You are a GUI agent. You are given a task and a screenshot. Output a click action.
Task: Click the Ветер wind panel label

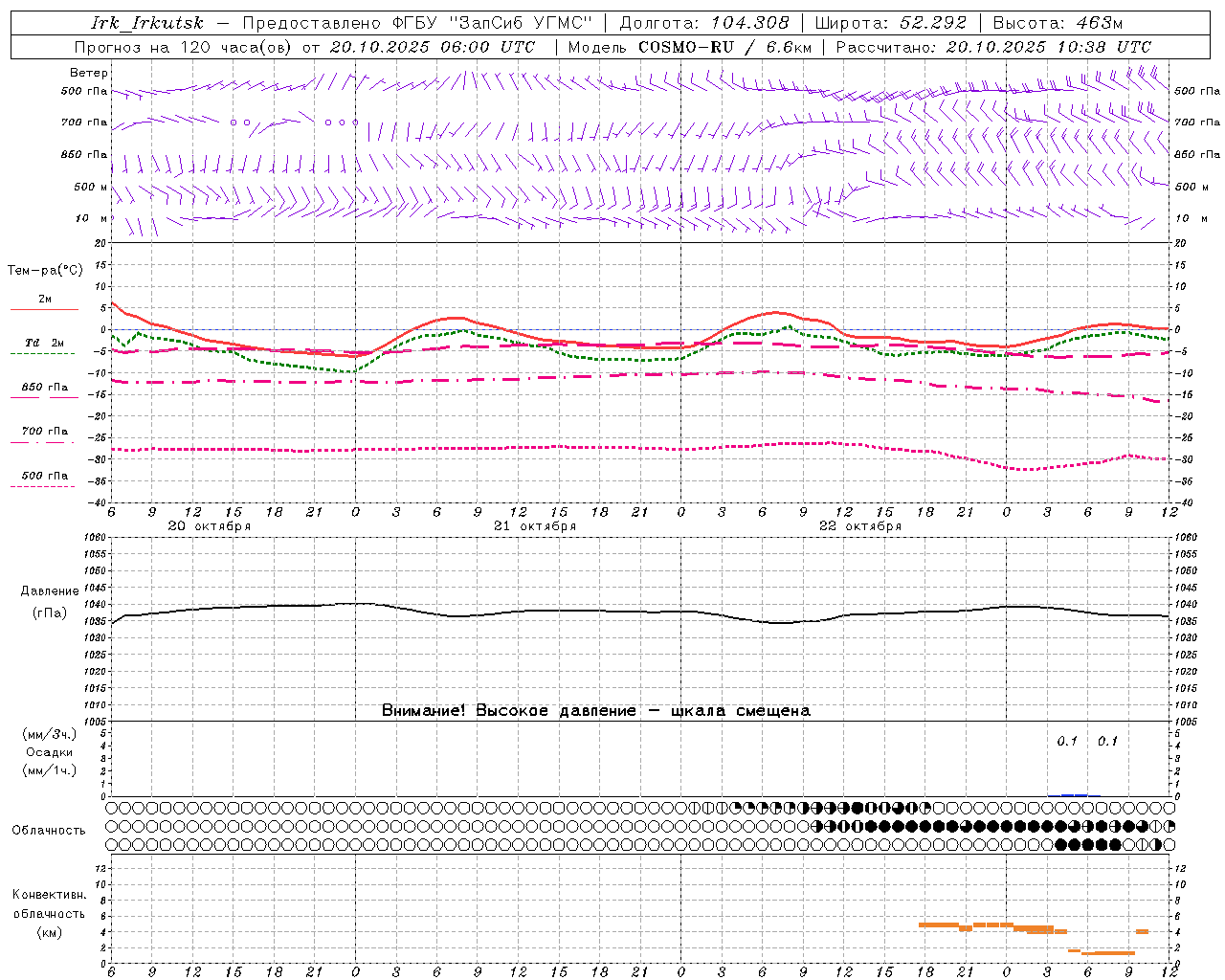(89, 73)
